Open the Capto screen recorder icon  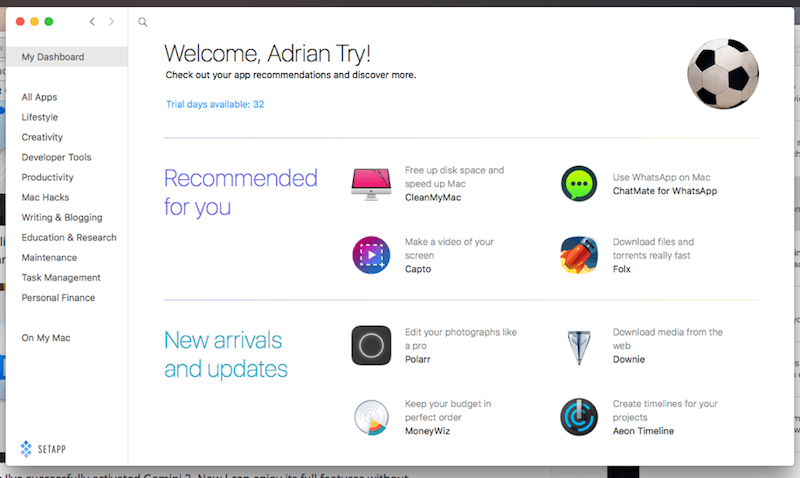point(371,255)
